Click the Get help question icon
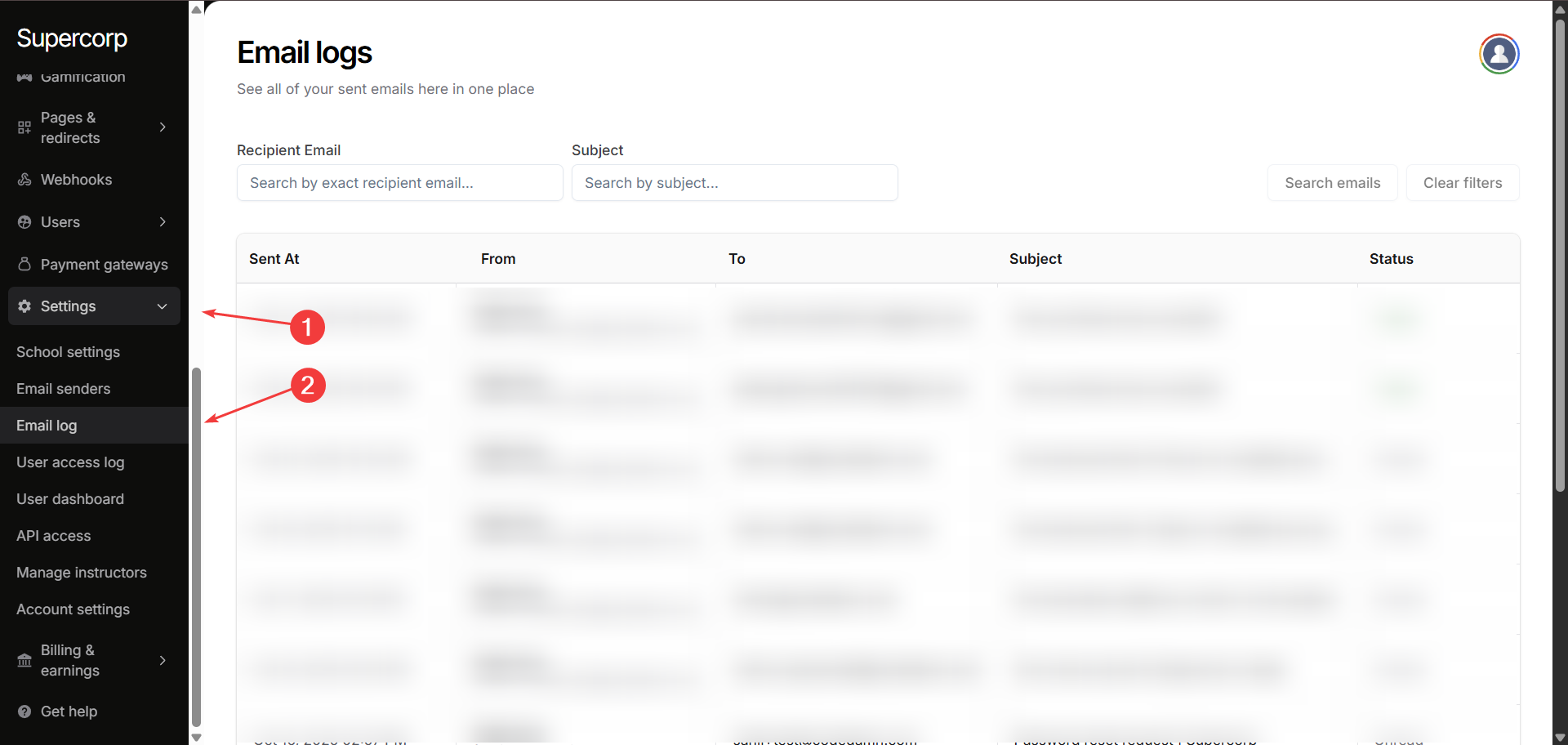 [x=24, y=712]
